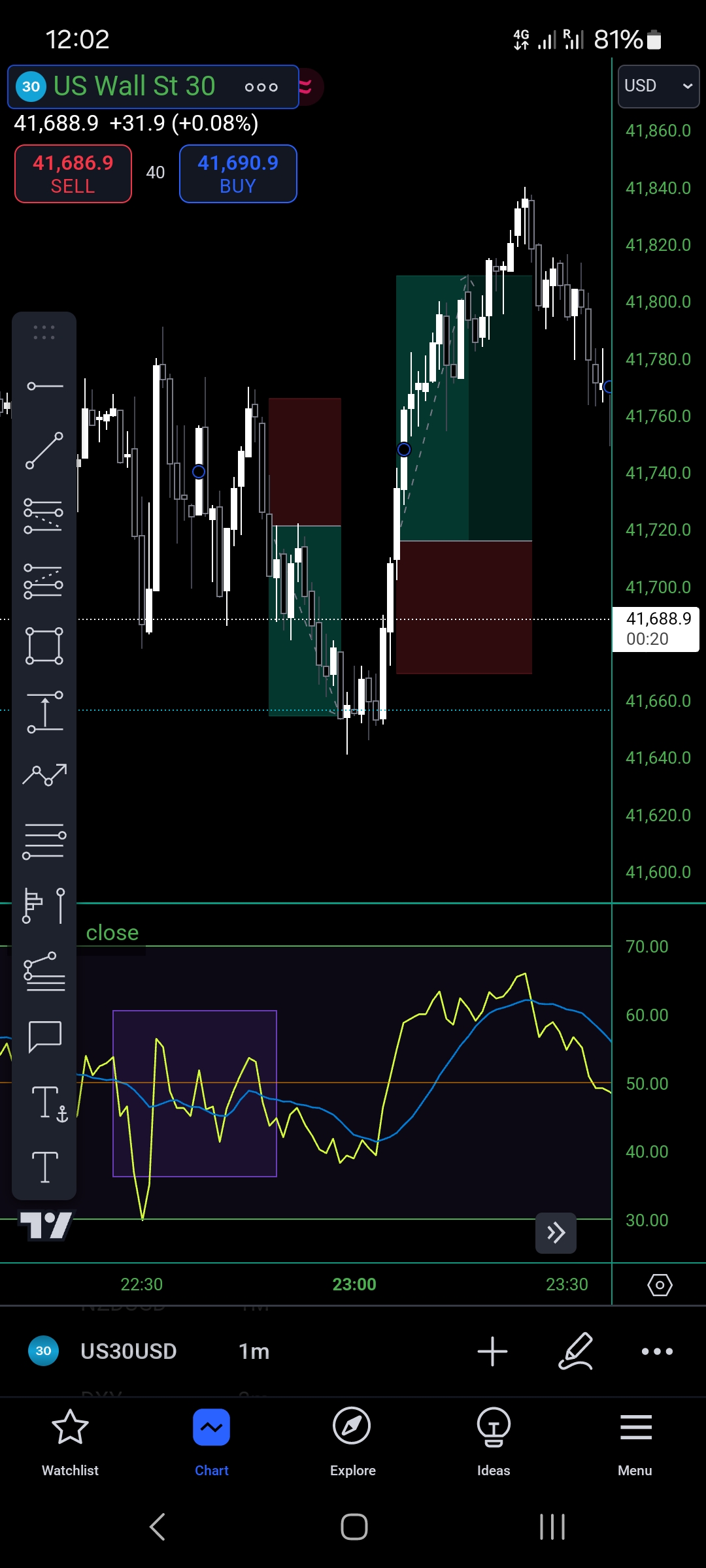The image size is (706, 1568).
Task: Tap the price change +31.9 (+0.08%) text
Action: 184,123
